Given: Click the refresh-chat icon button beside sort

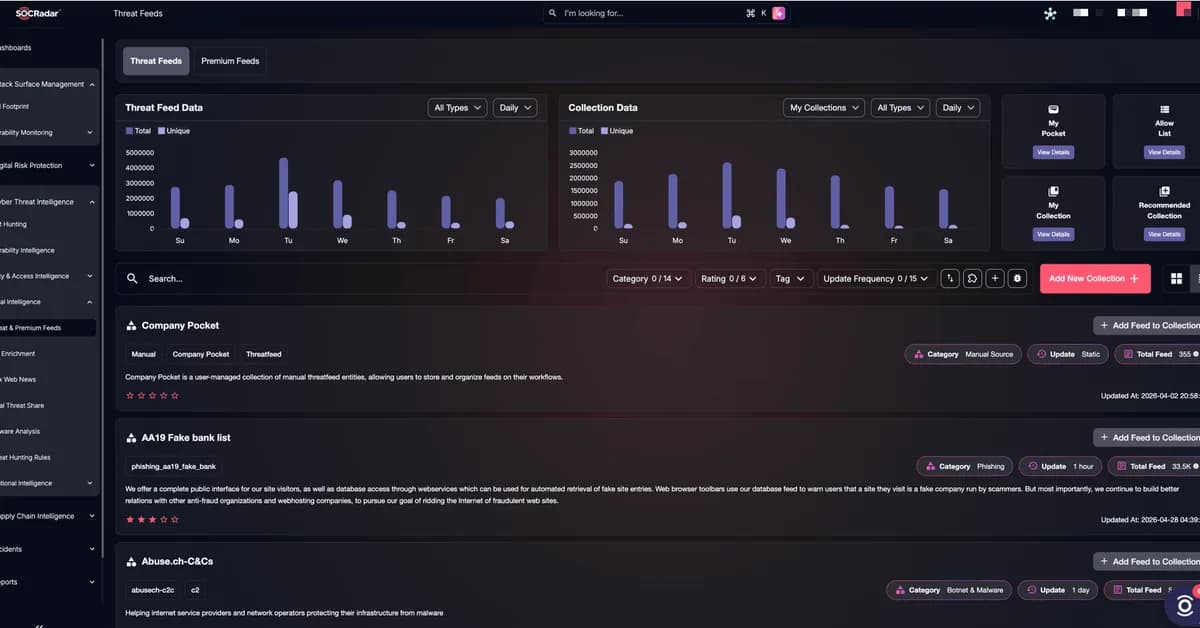Looking at the screenshot, I should [972, 279].
